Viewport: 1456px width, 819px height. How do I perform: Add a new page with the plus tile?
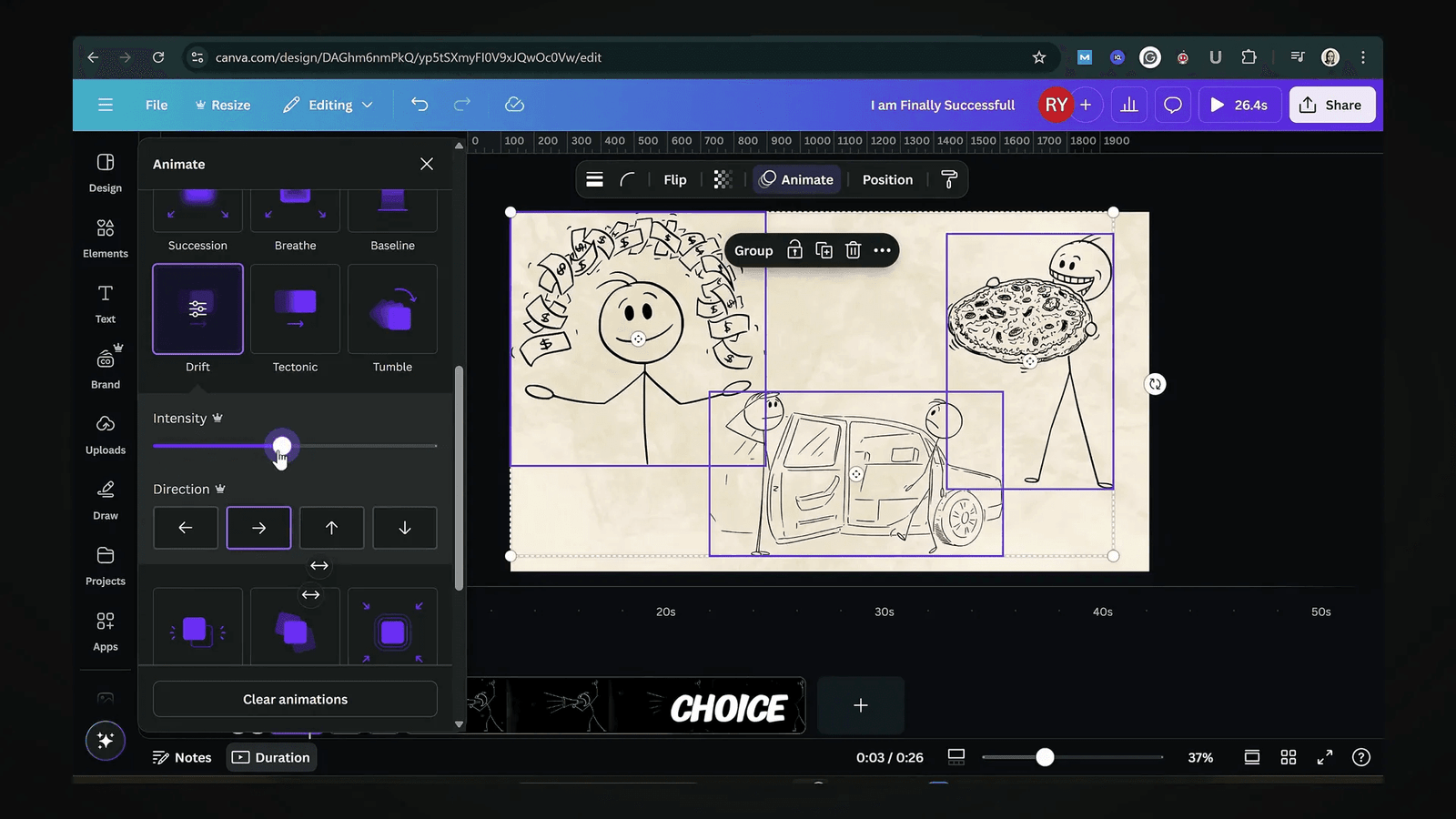[x=860, y=705]
